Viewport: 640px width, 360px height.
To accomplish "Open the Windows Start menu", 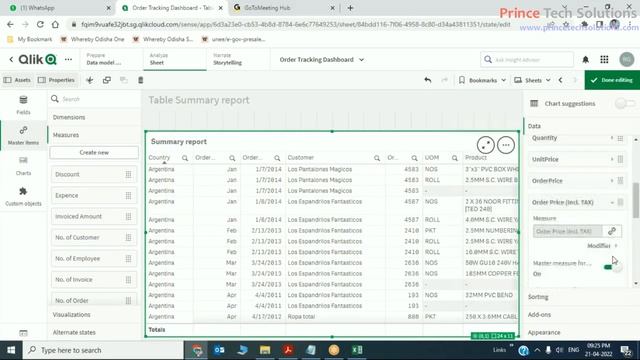I will (x=11, y=350).
